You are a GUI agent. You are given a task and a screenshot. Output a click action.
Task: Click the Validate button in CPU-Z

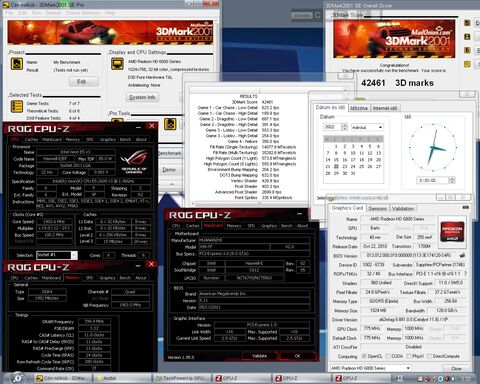(259, 356)
